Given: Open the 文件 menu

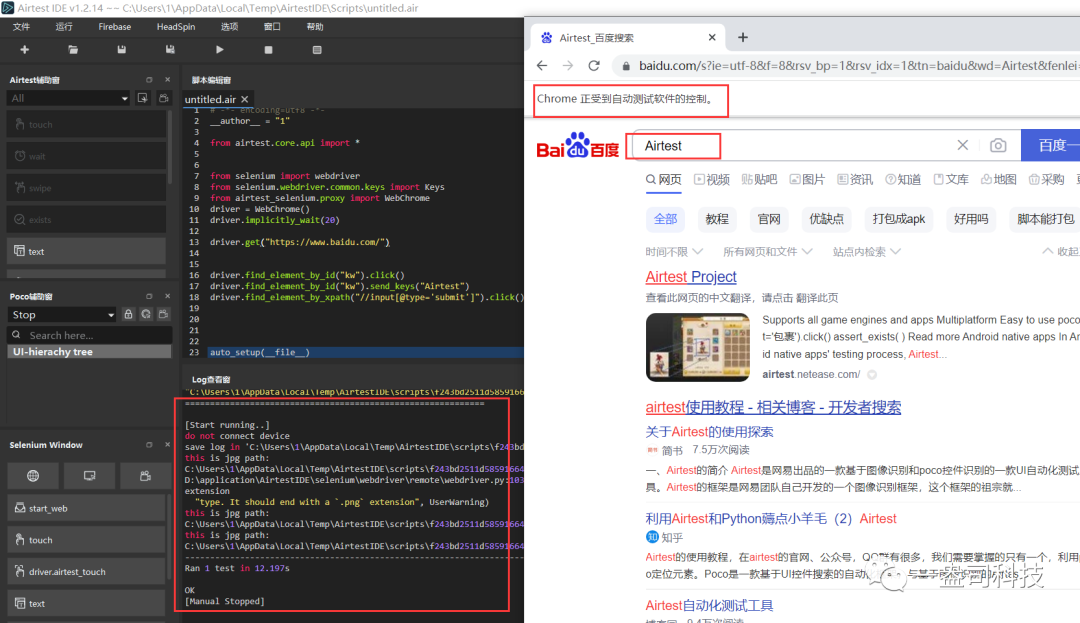Looking at the screenshot, I should point(21,27).
